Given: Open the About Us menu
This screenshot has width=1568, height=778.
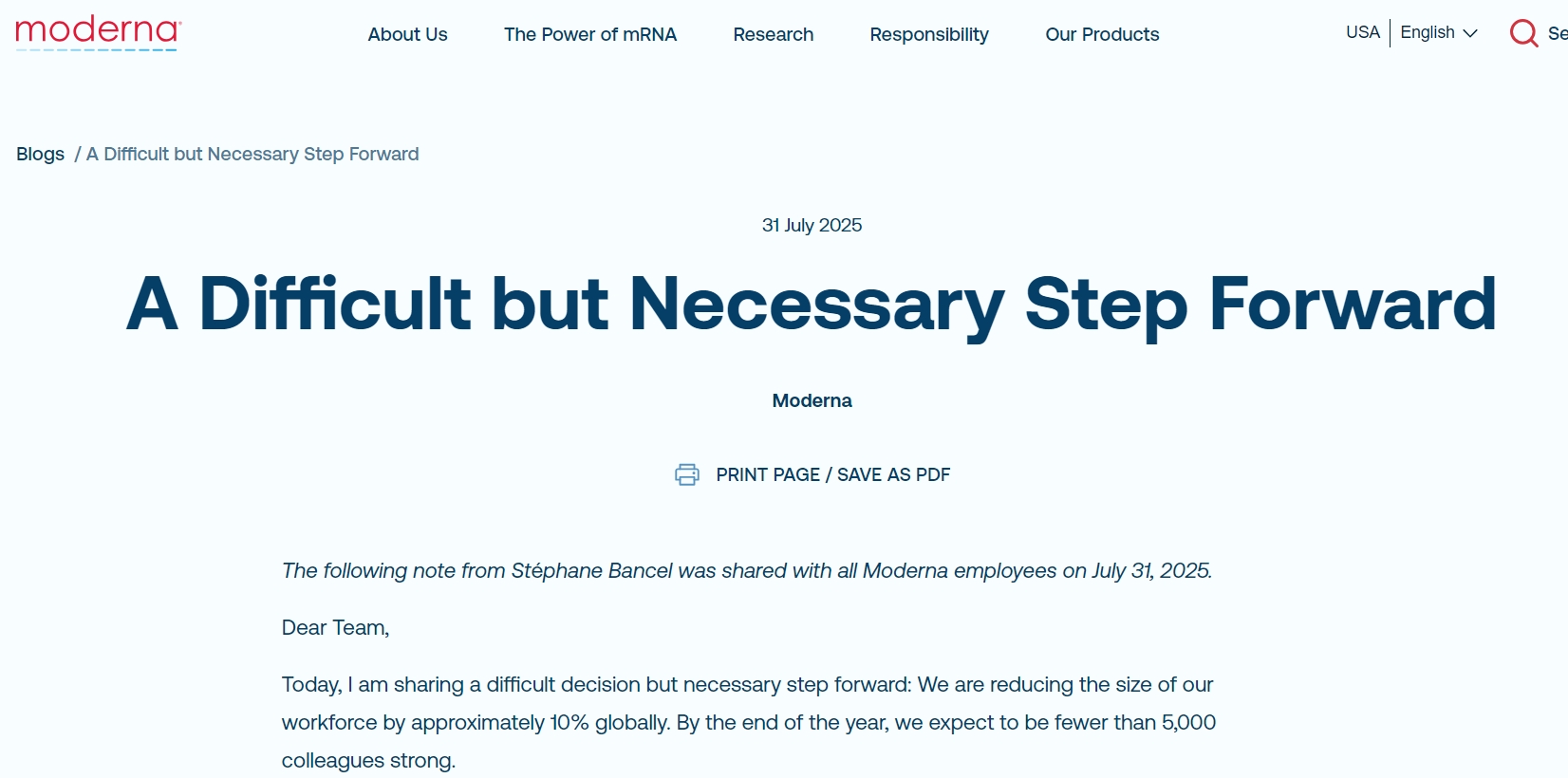Looking at the screenshot, I should pos(407,35).
